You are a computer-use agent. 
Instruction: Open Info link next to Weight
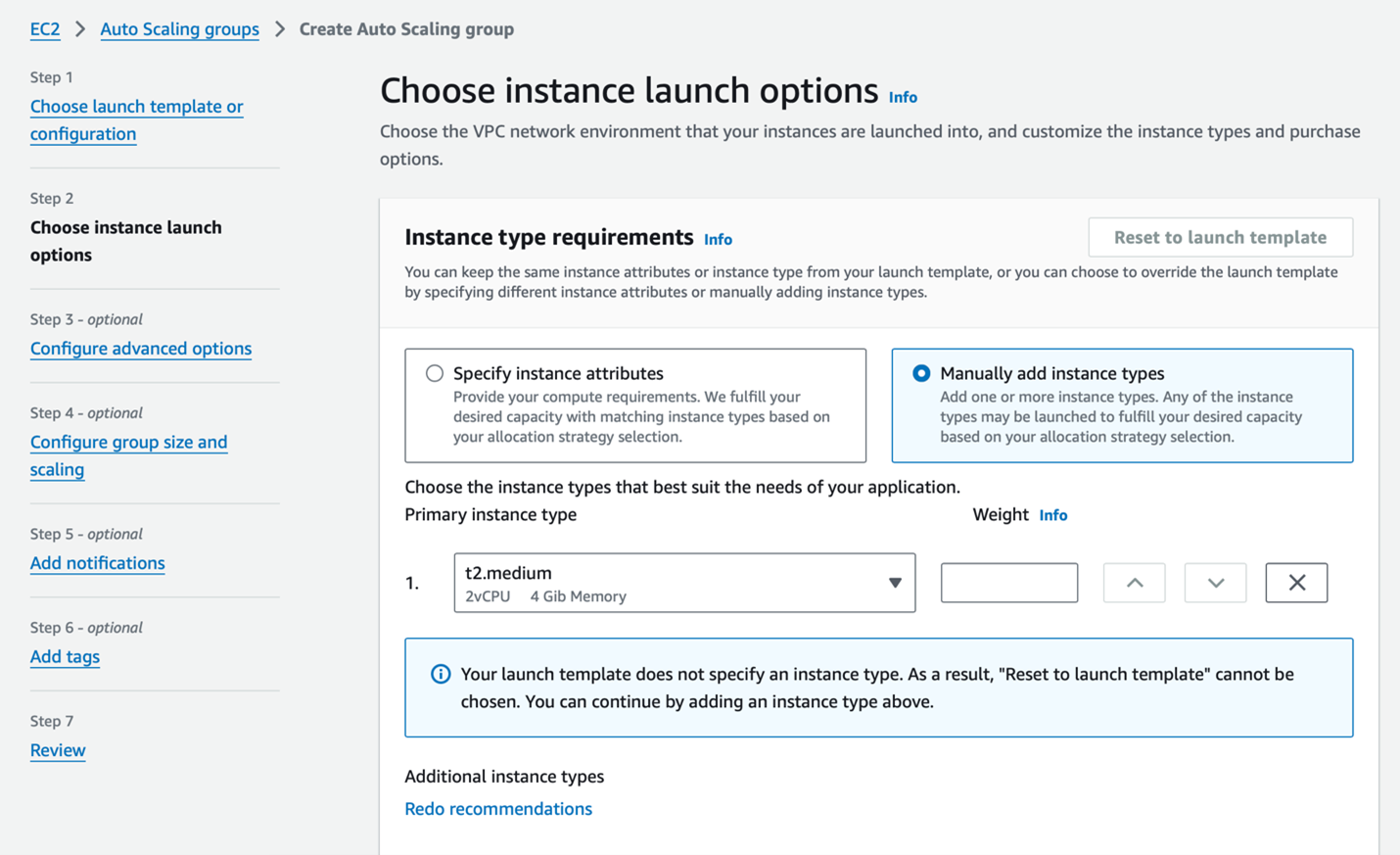(x=1053, y=515)
